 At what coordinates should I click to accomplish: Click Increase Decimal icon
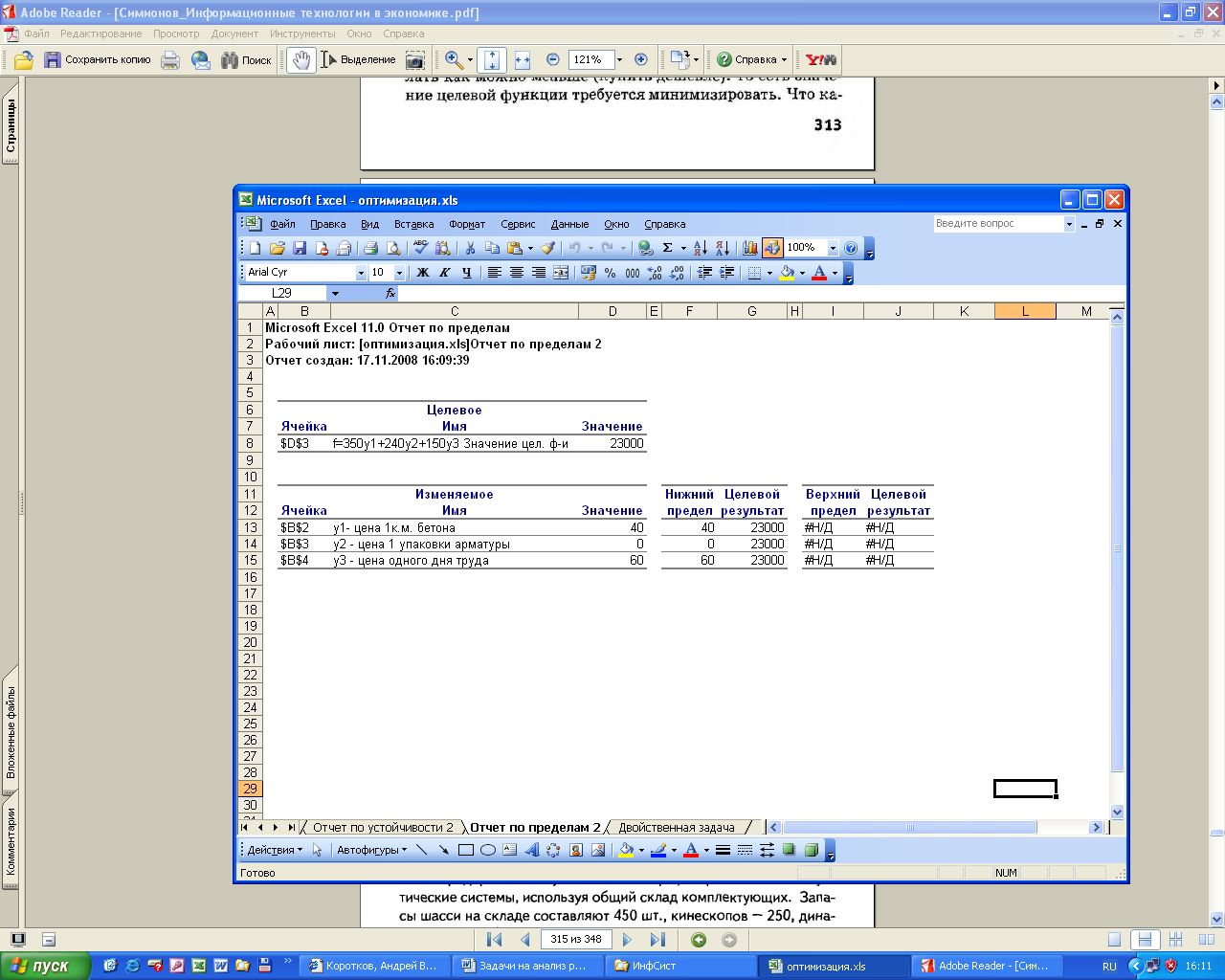[655, 273]
